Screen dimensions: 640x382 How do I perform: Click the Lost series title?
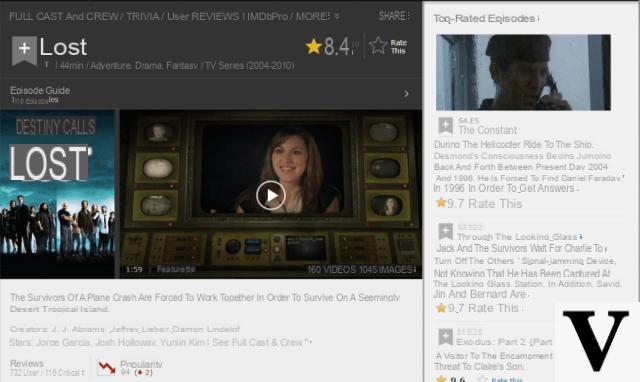tap(63, 47)
